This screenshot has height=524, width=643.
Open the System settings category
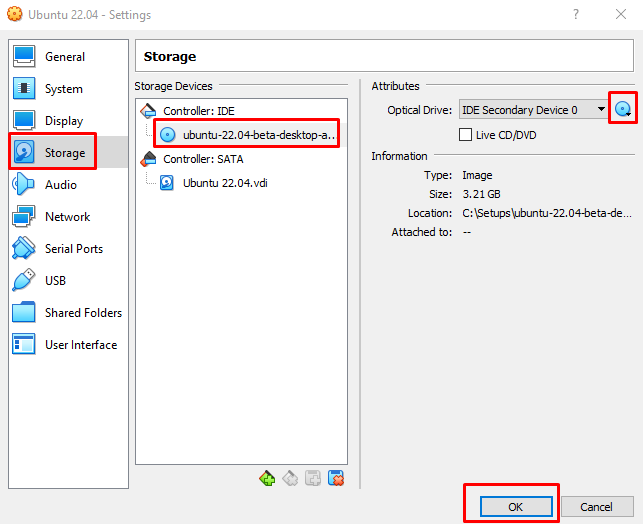tap(68, 89)
